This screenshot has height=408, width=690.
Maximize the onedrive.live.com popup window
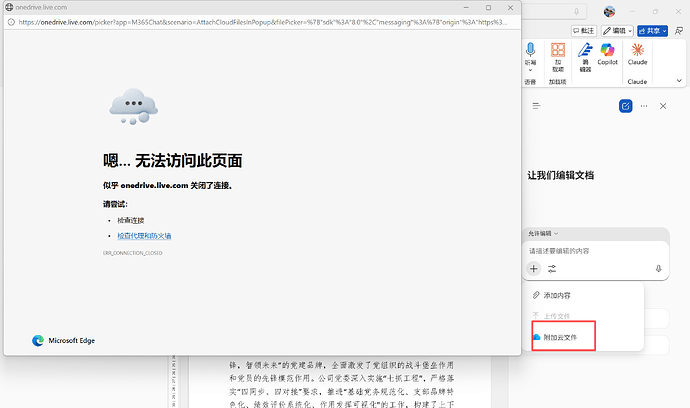click(x=488, y=7)
